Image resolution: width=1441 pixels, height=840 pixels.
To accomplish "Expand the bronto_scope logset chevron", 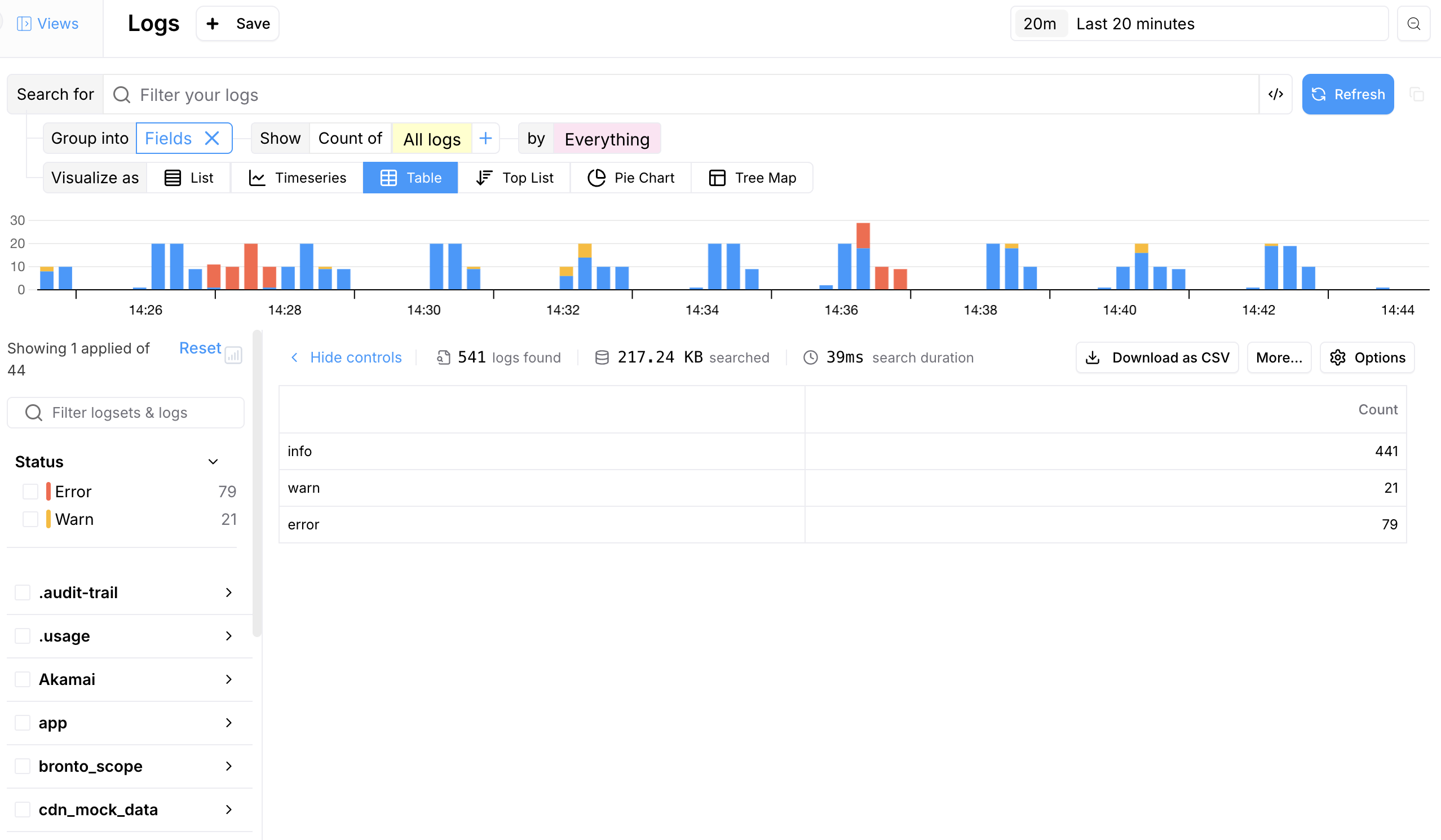I will (228, 766).
